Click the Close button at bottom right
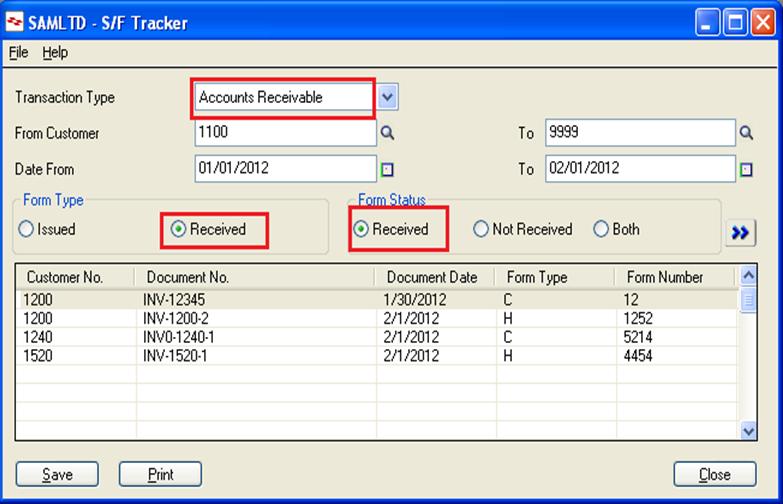This screenshot has height=504, width=783. [715, 474]
